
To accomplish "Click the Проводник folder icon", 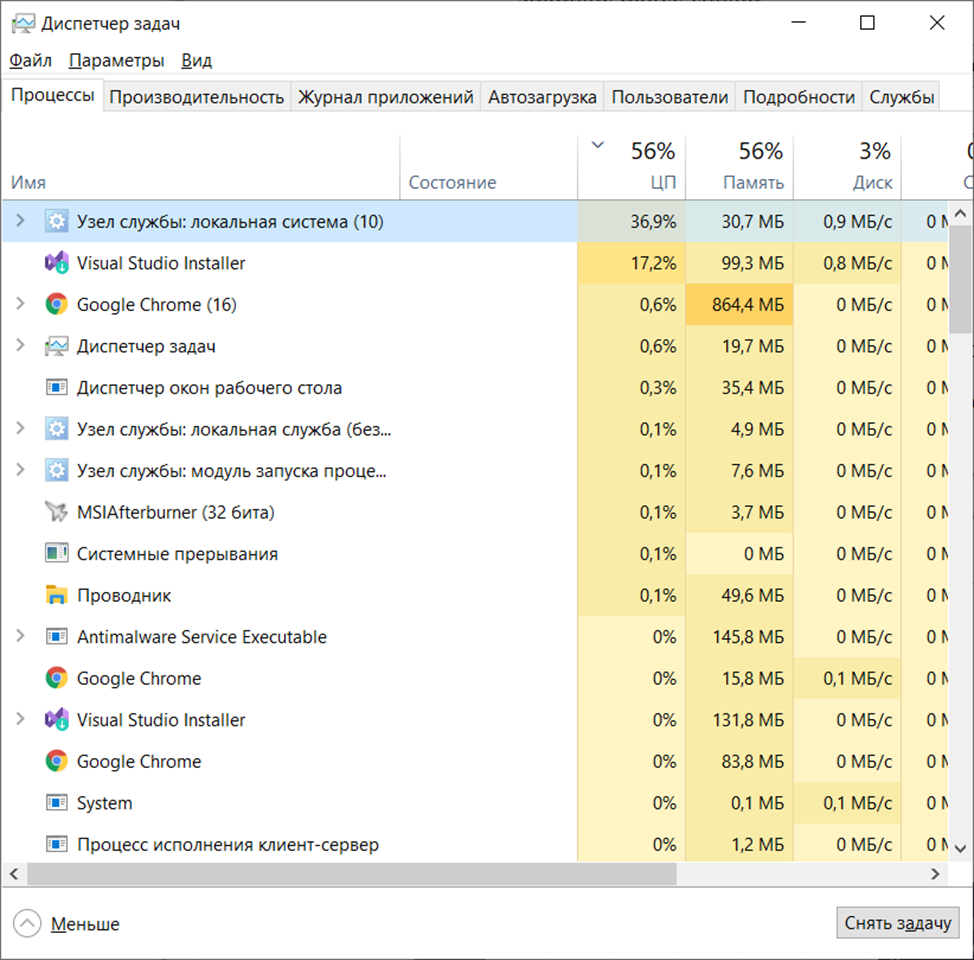I will click(55, 595).
